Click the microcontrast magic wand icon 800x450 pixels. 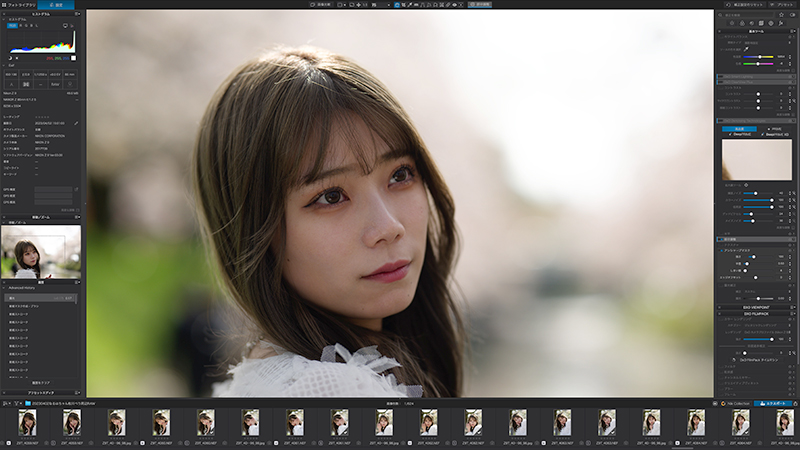coord(794,101)
